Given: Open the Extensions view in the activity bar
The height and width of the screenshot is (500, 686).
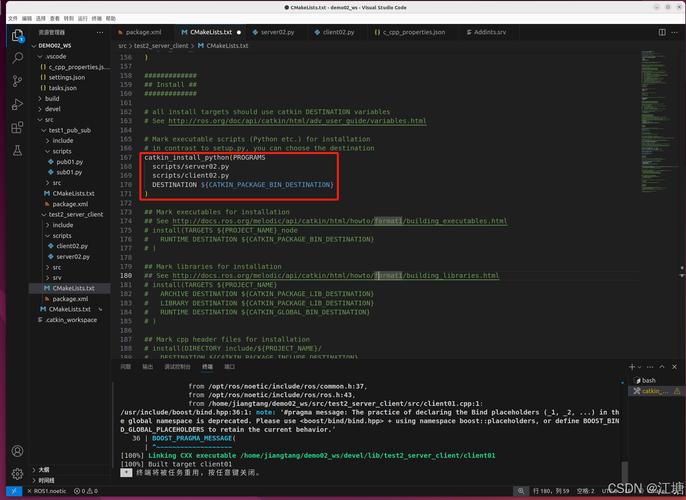Looking at the screenshot, I should coord(18,127).
